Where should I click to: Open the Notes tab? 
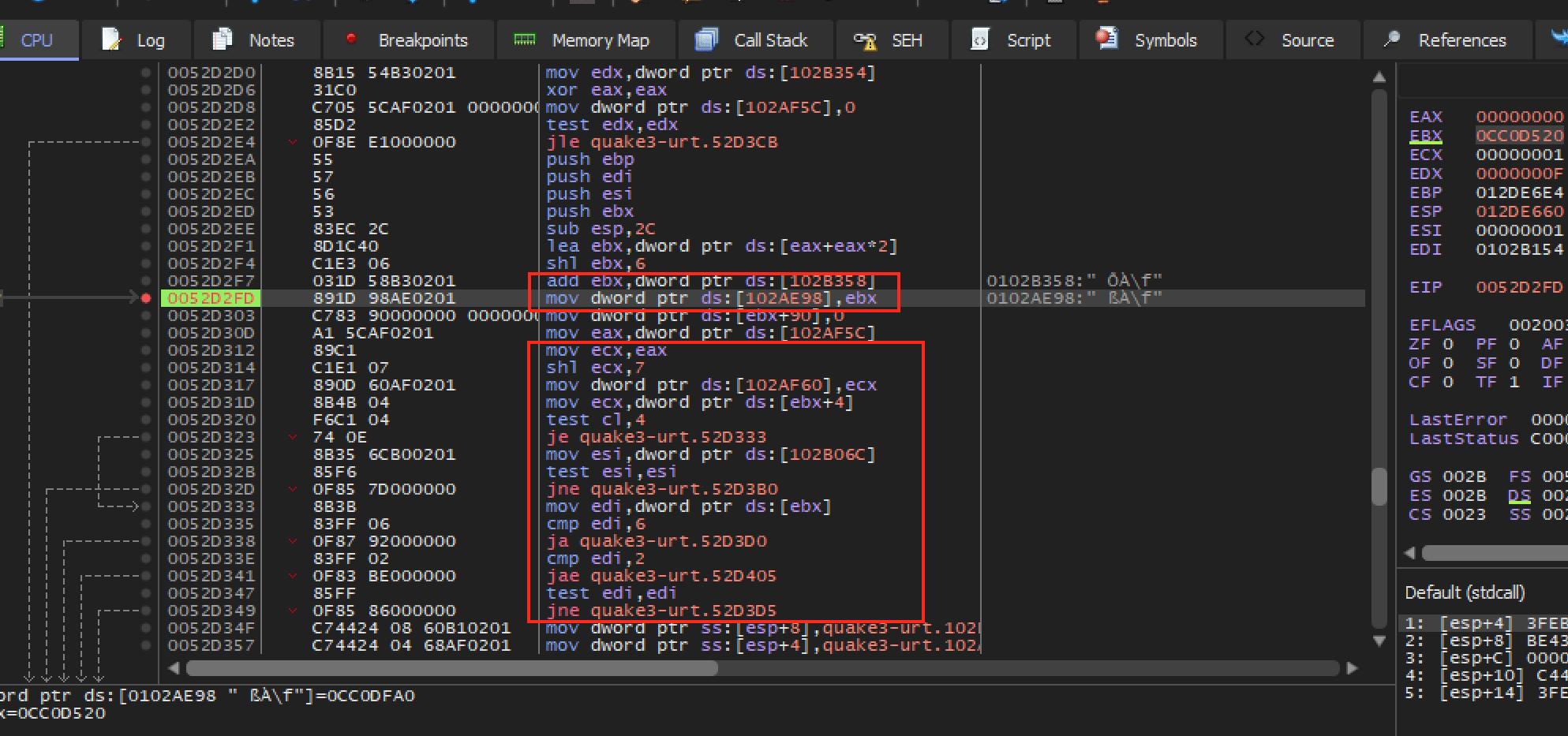point(256,40)
